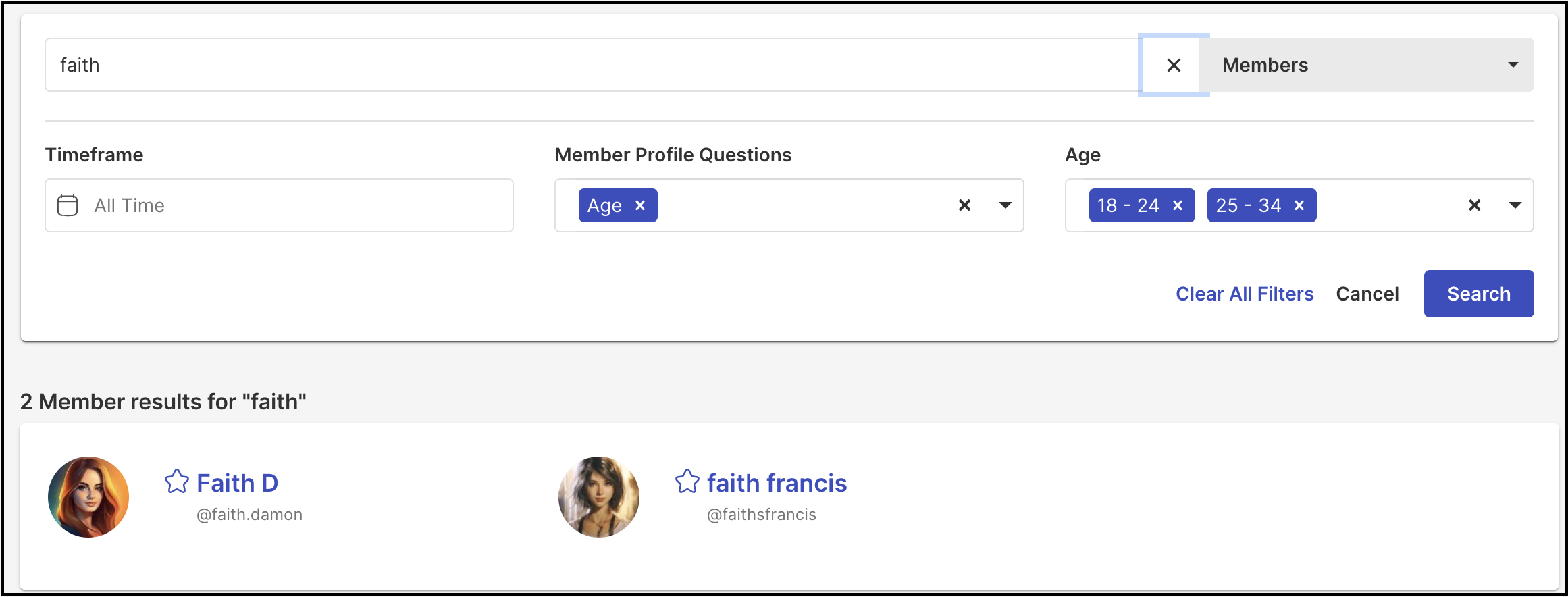Remove the Age profile question tag
The image size is (1568, 597).
point(640,205)
